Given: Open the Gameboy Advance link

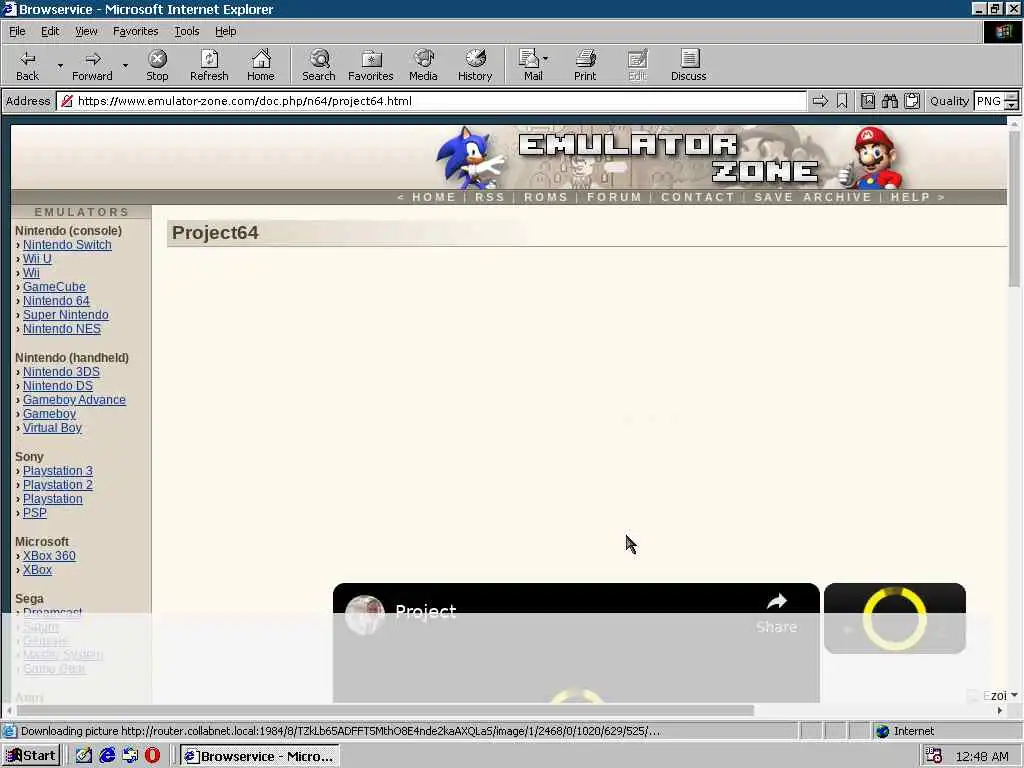Looking at the screenshot, I should [x=74, y=400].
